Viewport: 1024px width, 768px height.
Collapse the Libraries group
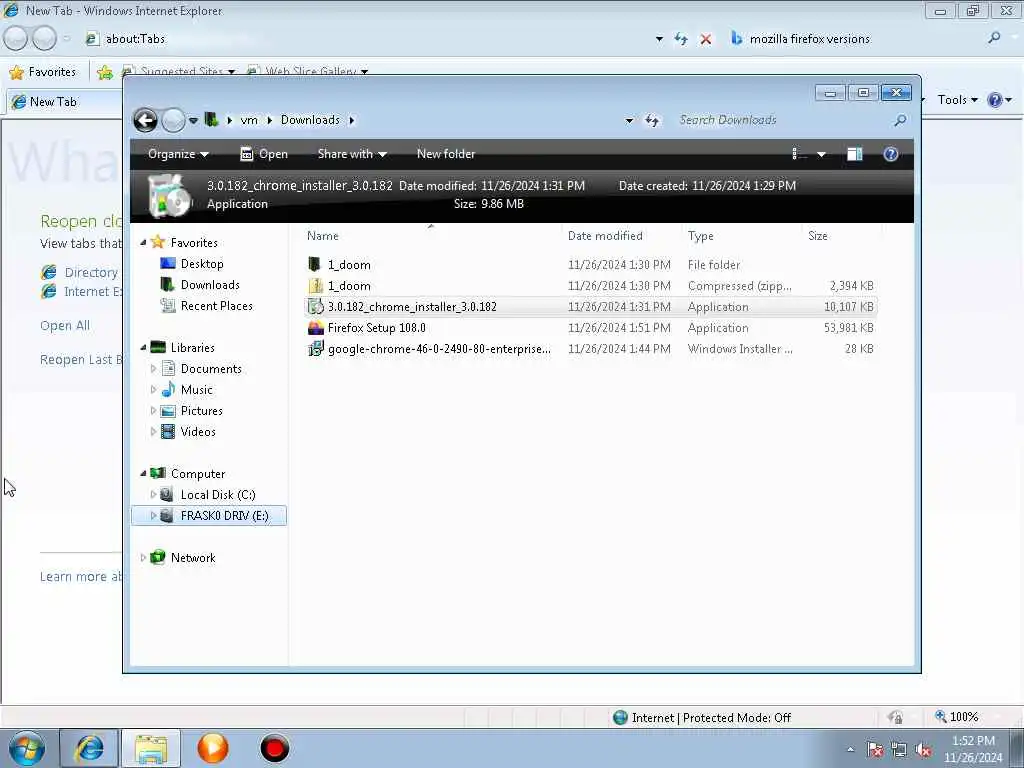pos(143,347)
